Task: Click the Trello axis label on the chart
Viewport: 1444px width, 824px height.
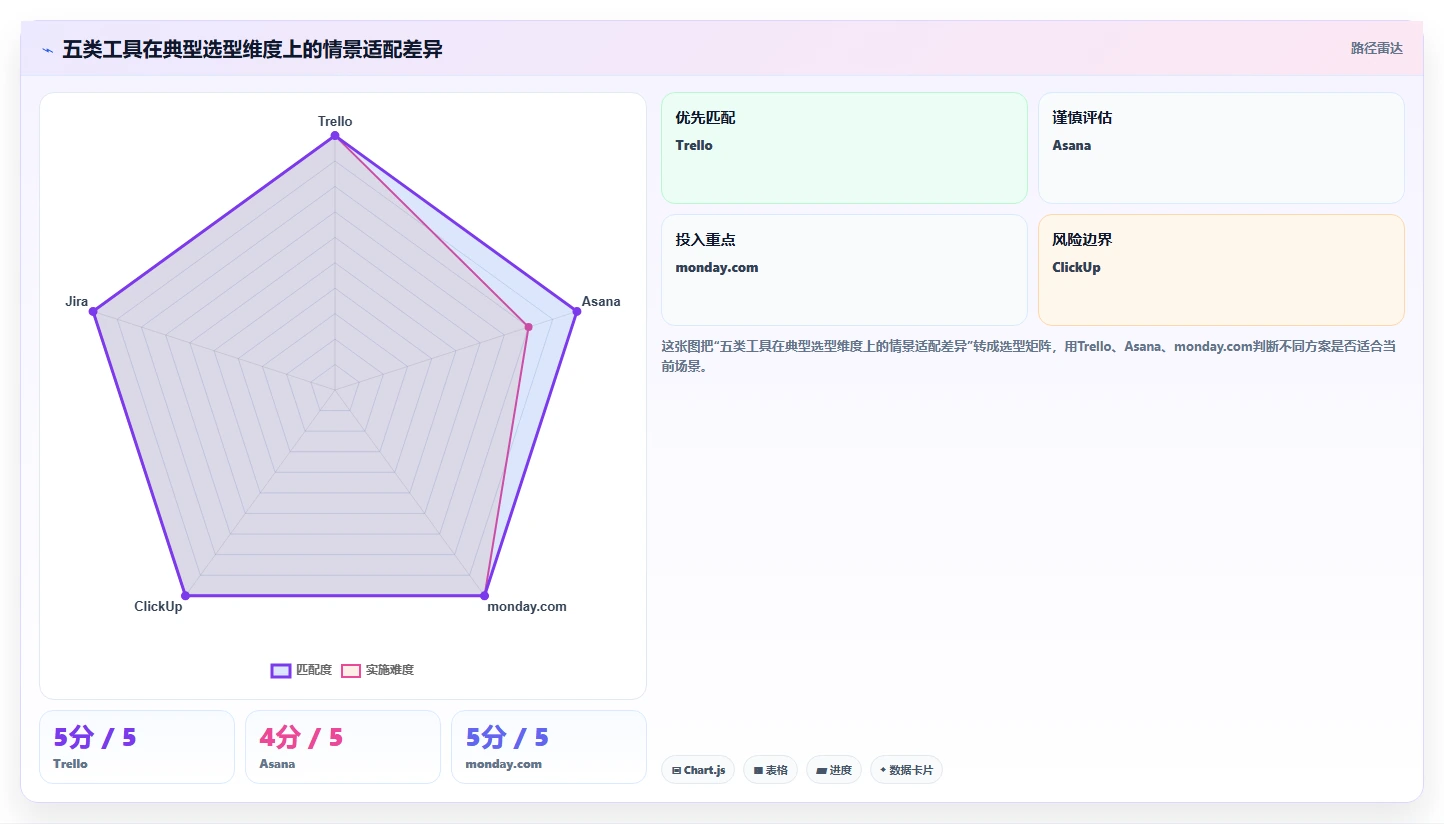Action: click(335, 121)
